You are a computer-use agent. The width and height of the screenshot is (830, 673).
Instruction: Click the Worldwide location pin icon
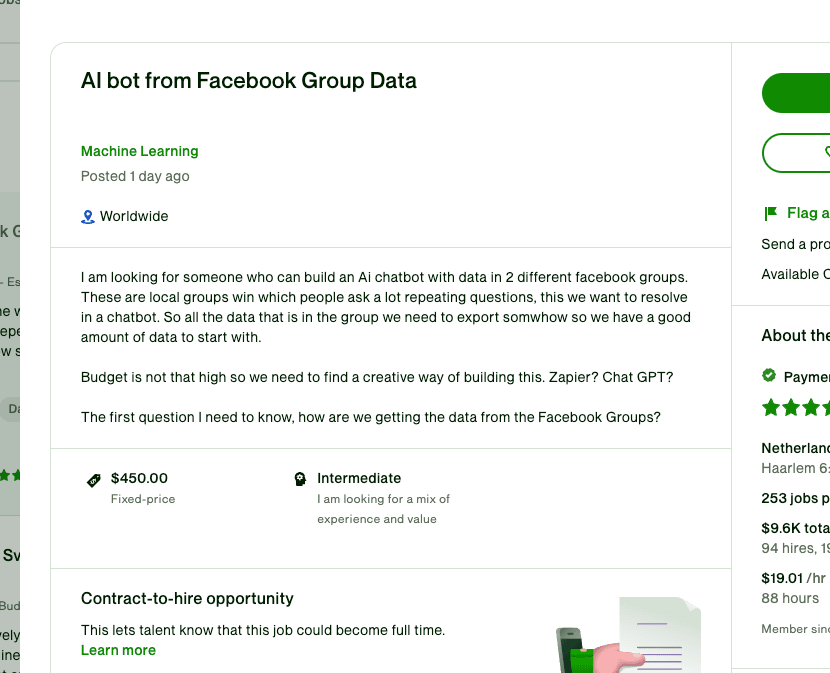tap(88, 216)
